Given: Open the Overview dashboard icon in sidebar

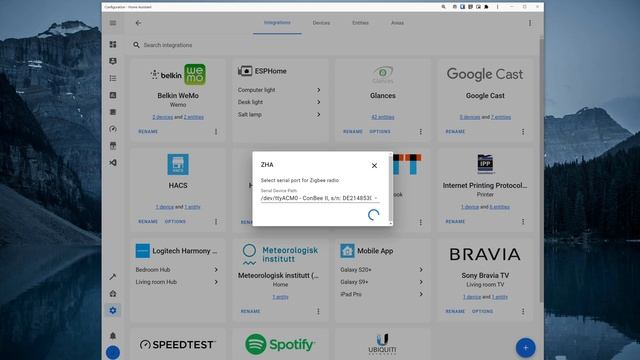Looking at the screenshot, I should pos(113,44).
